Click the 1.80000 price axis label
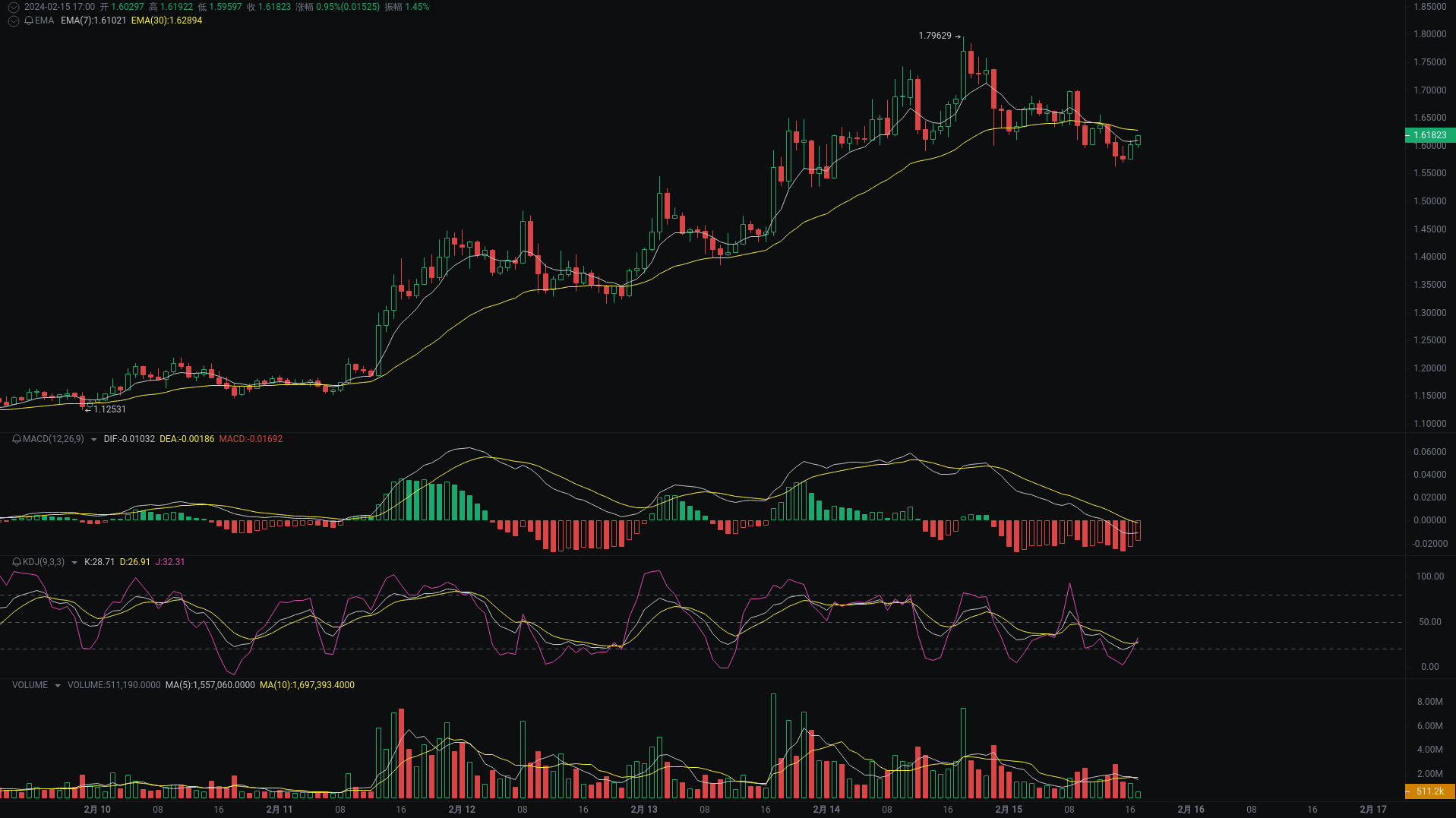Image resolution: width=1456 pixels, height=818 pixels. click(x=1430, y=34)
